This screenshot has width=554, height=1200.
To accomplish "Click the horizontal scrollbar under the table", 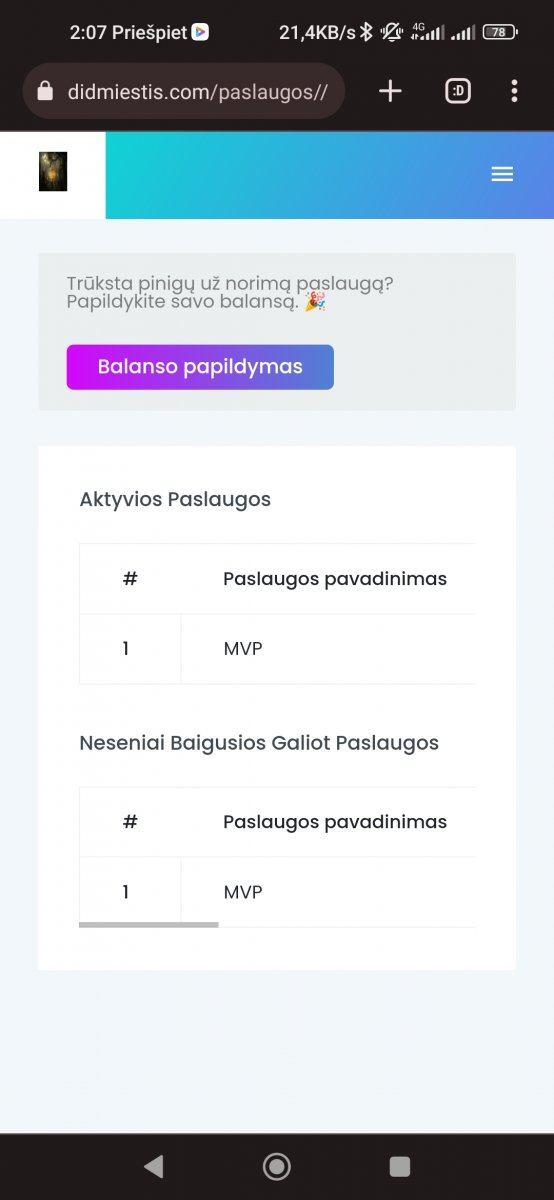I will coord(148,925).
